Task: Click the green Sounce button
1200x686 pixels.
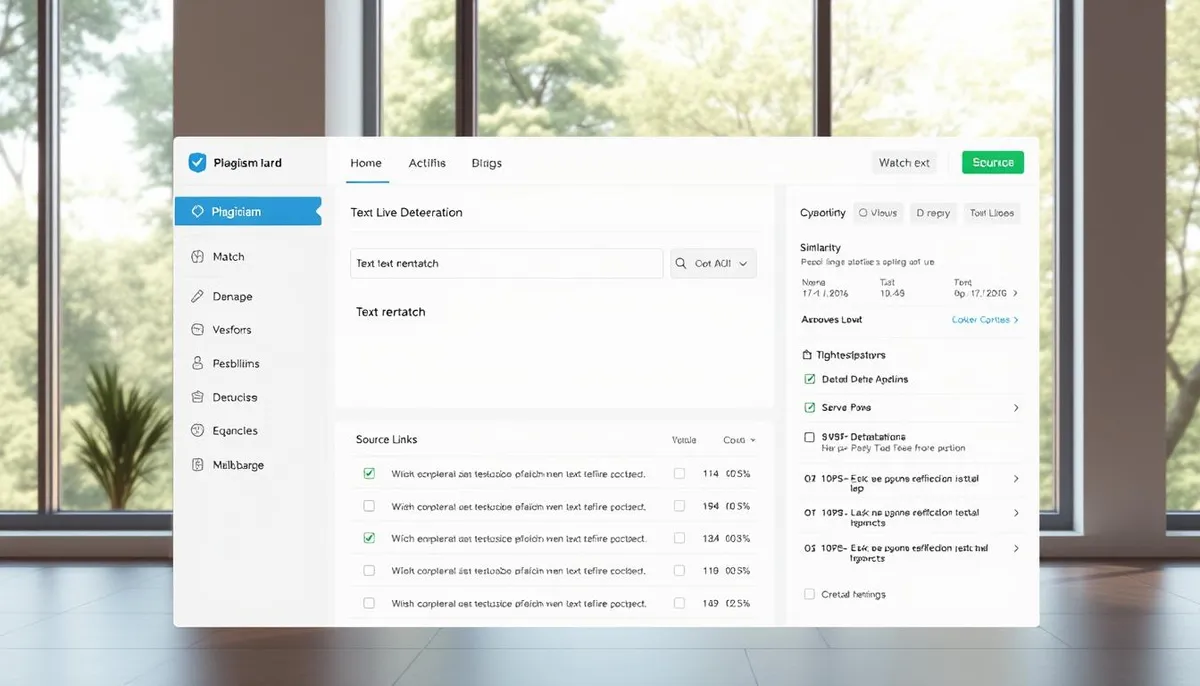Action: point(993,163)
